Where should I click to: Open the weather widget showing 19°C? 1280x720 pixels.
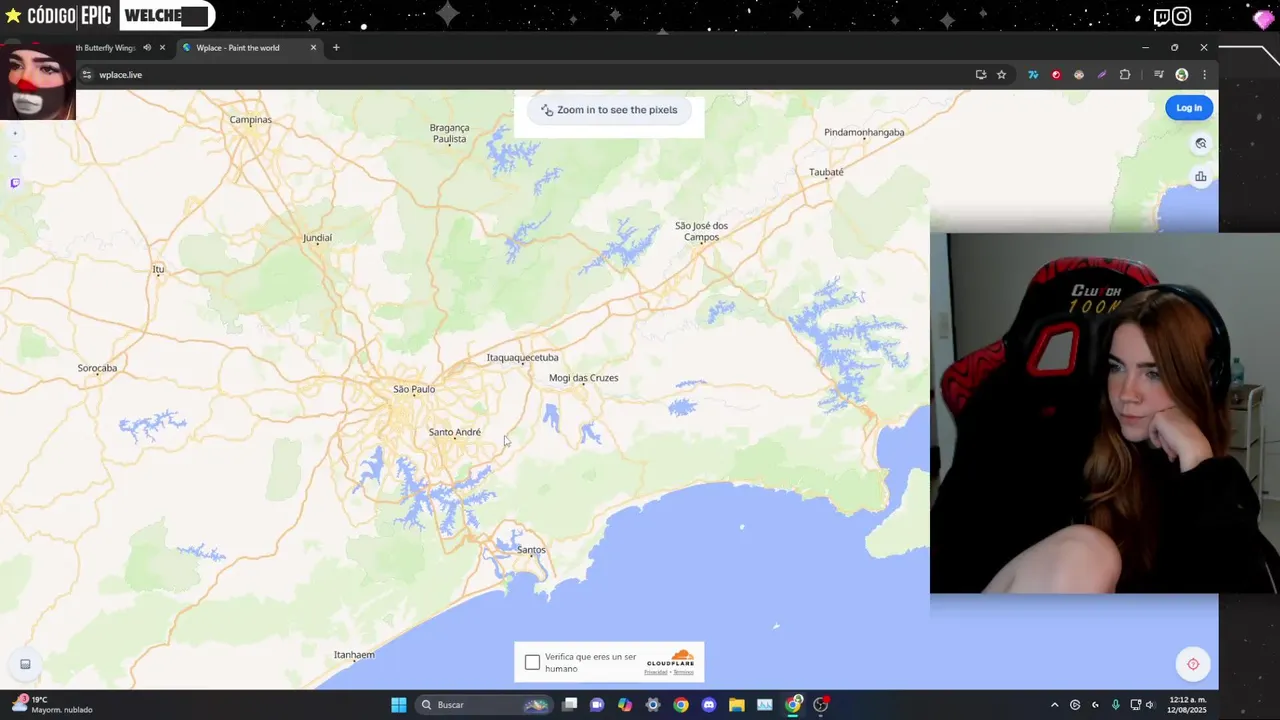tap(52, 705)
